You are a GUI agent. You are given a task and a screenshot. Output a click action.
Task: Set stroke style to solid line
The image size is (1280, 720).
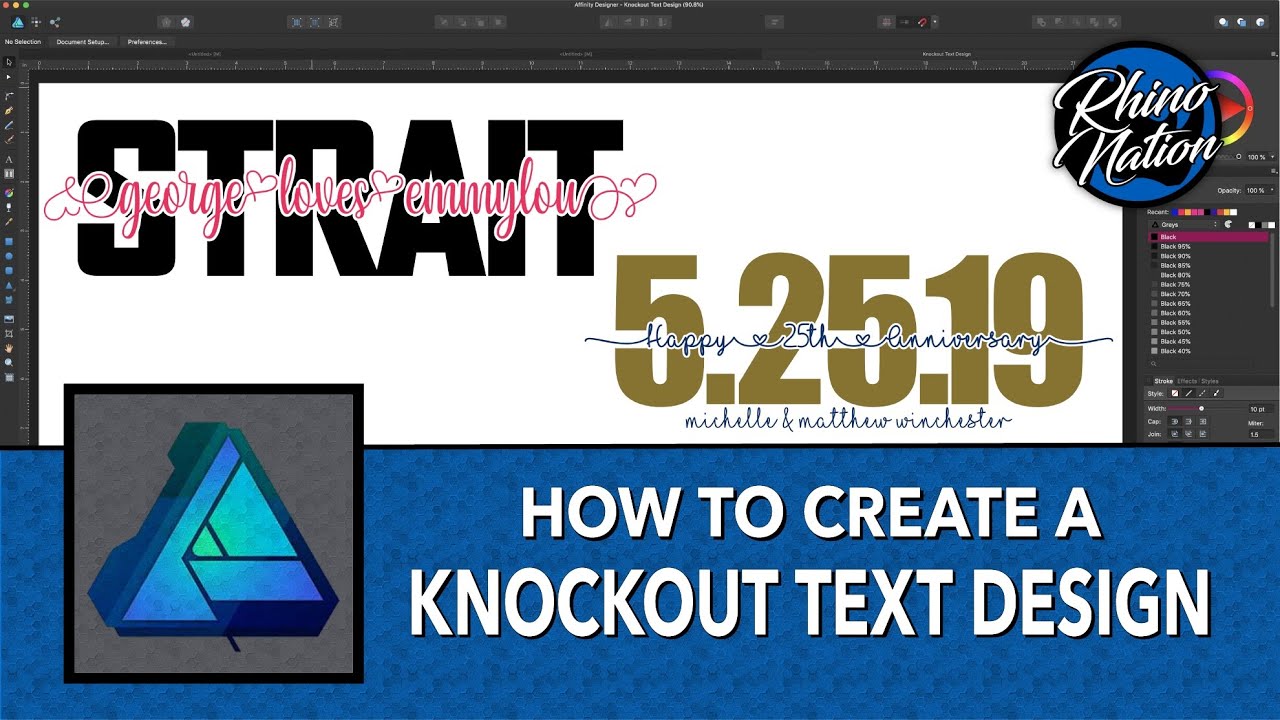click(1188, 393)
